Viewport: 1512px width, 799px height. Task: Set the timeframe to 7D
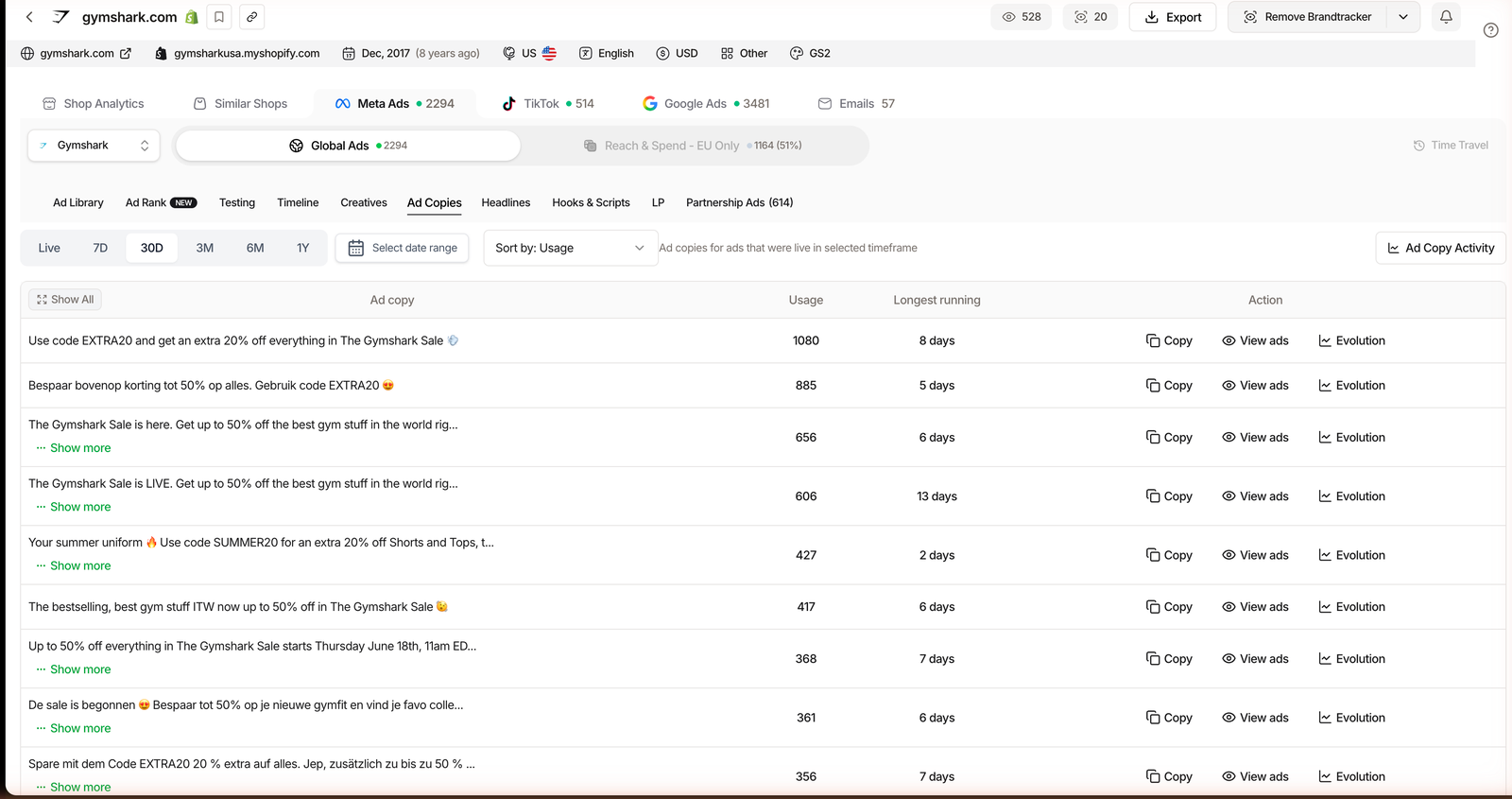(x=100, y=248)
